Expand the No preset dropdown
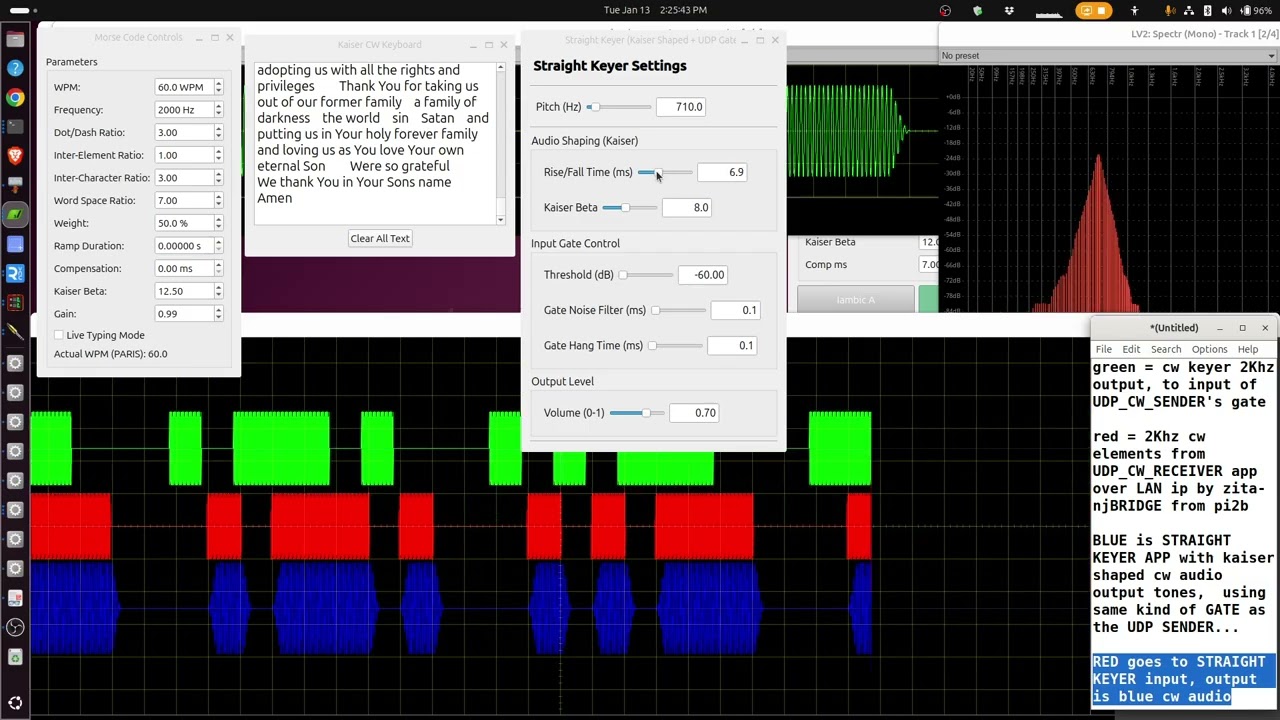The height and width of the screenshot is (720, 1280). pyautogui.click(x=1108, y=56)
